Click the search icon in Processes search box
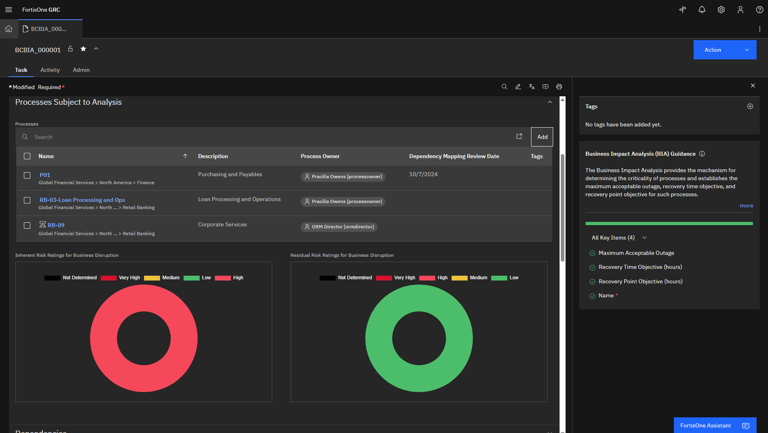The height and width of the screenshot is (433, 768). point(25,137)
